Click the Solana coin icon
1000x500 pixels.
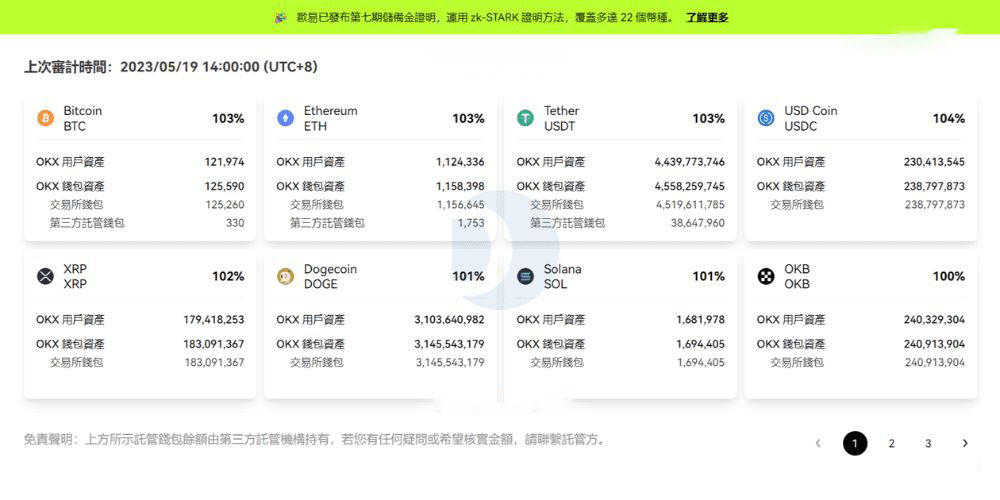[526, 277]
